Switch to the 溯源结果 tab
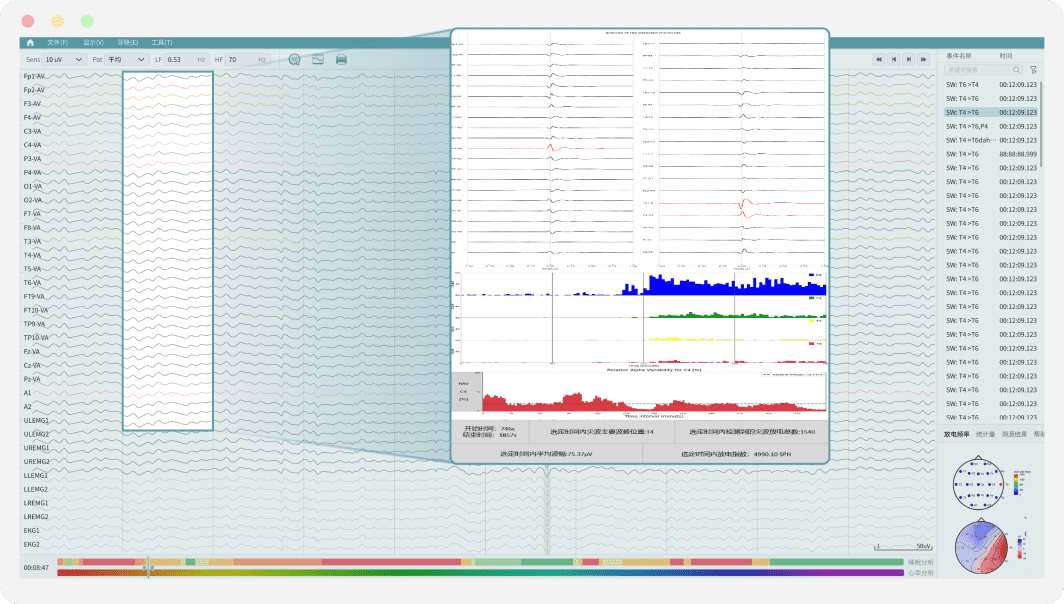1064x604 pixels. (x=1014, y=434)
